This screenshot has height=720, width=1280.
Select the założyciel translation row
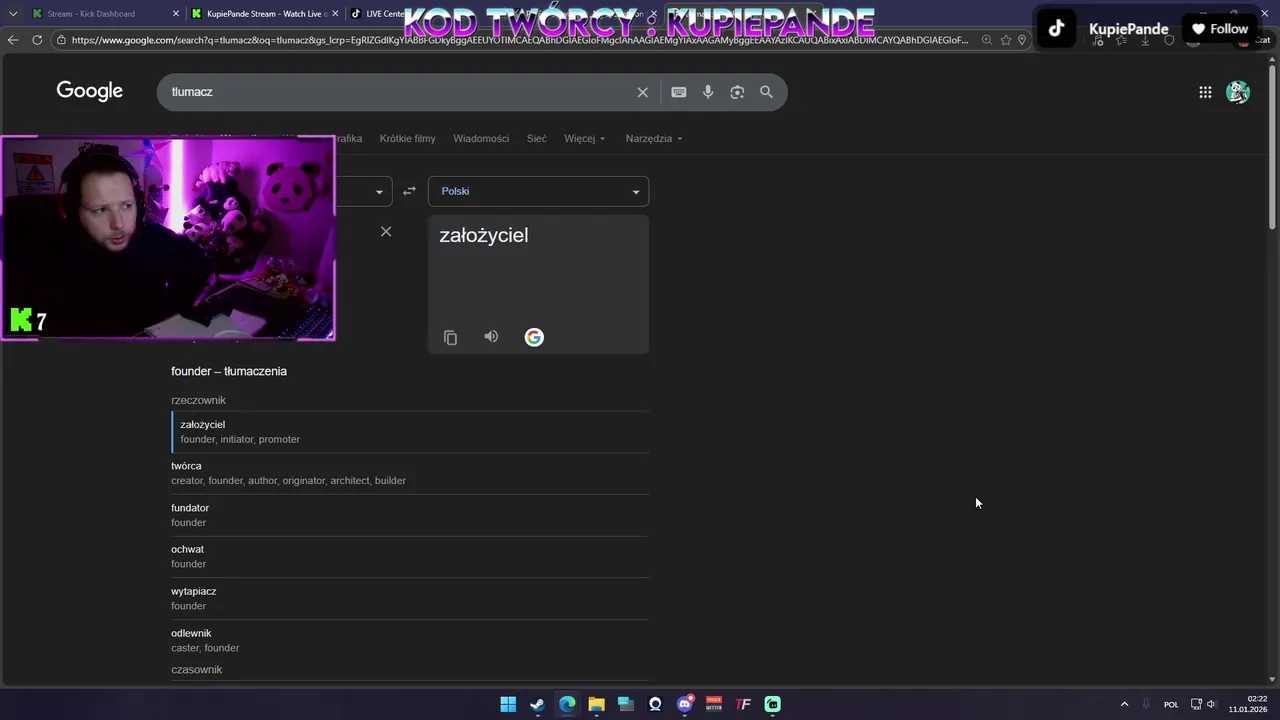tap(410, 432)
